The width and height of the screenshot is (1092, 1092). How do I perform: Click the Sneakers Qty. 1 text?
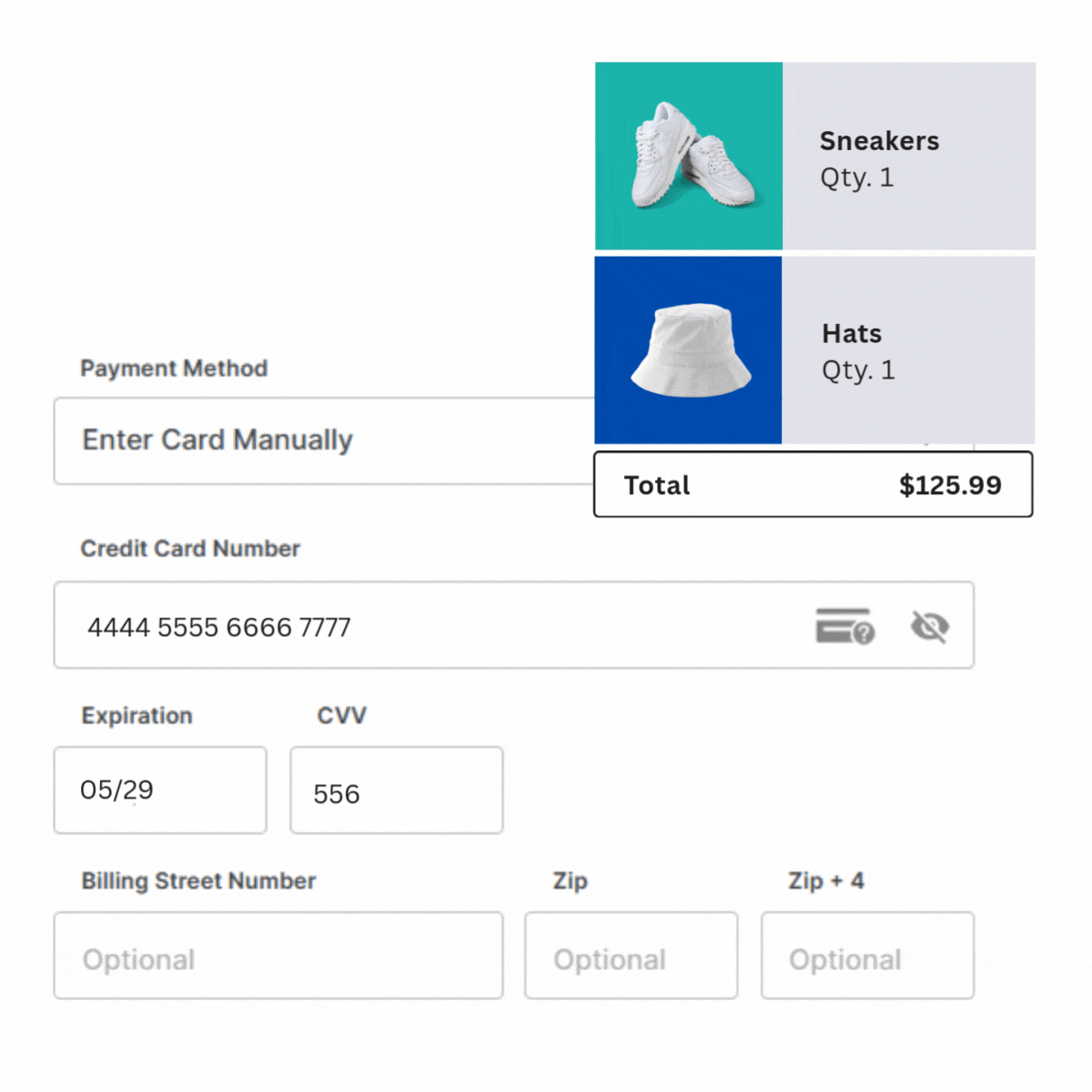[x=856, y=177]
